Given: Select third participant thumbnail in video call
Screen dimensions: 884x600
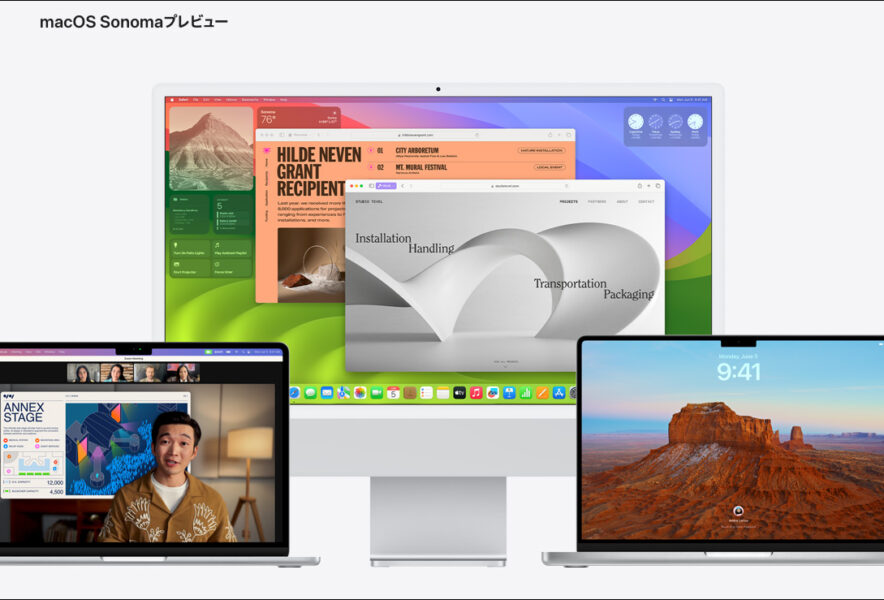Looking at the screenshot, I should tap(149, 373).
